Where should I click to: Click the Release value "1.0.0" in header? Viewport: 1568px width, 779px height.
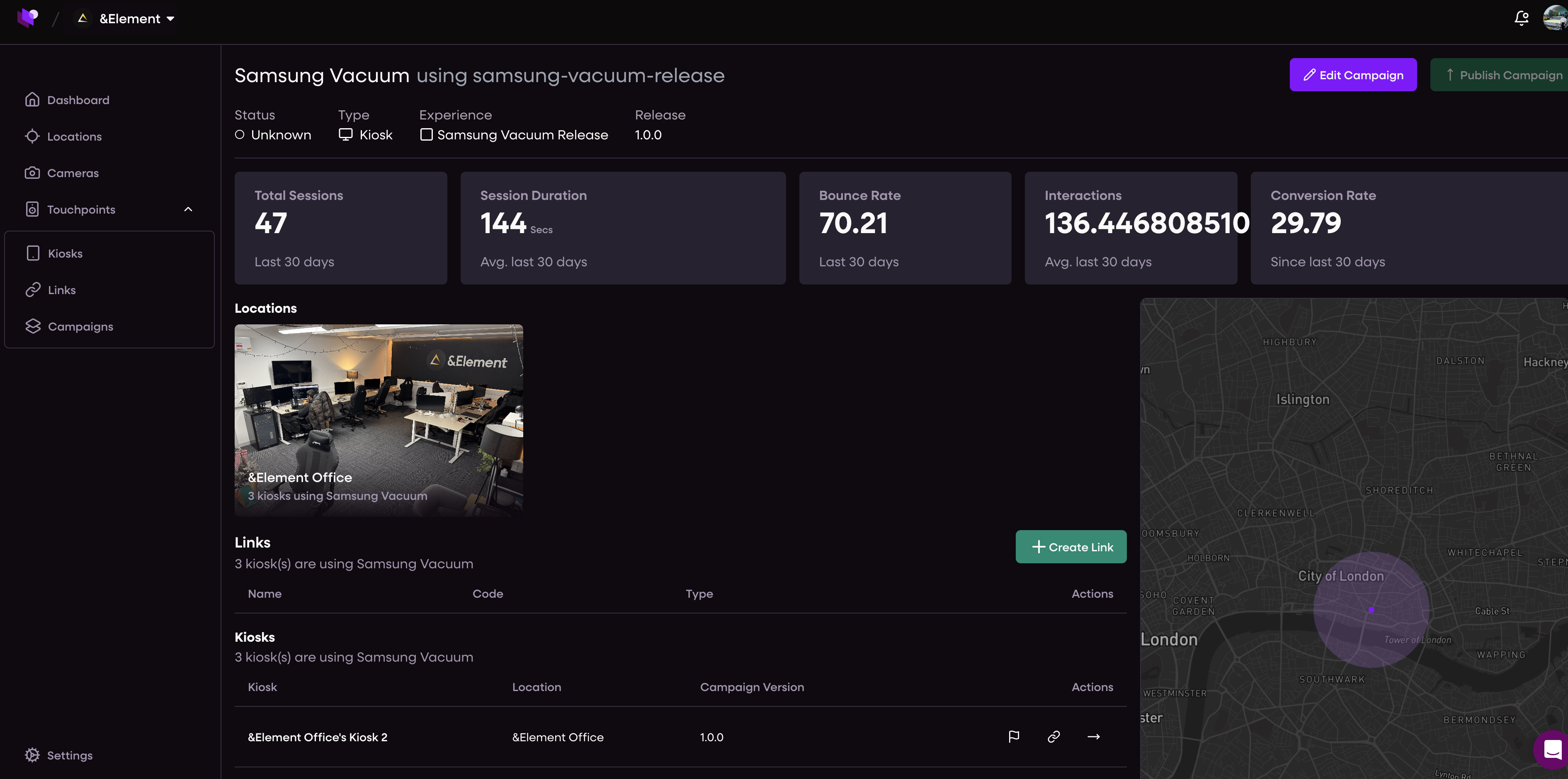click(x=648, y=135)
